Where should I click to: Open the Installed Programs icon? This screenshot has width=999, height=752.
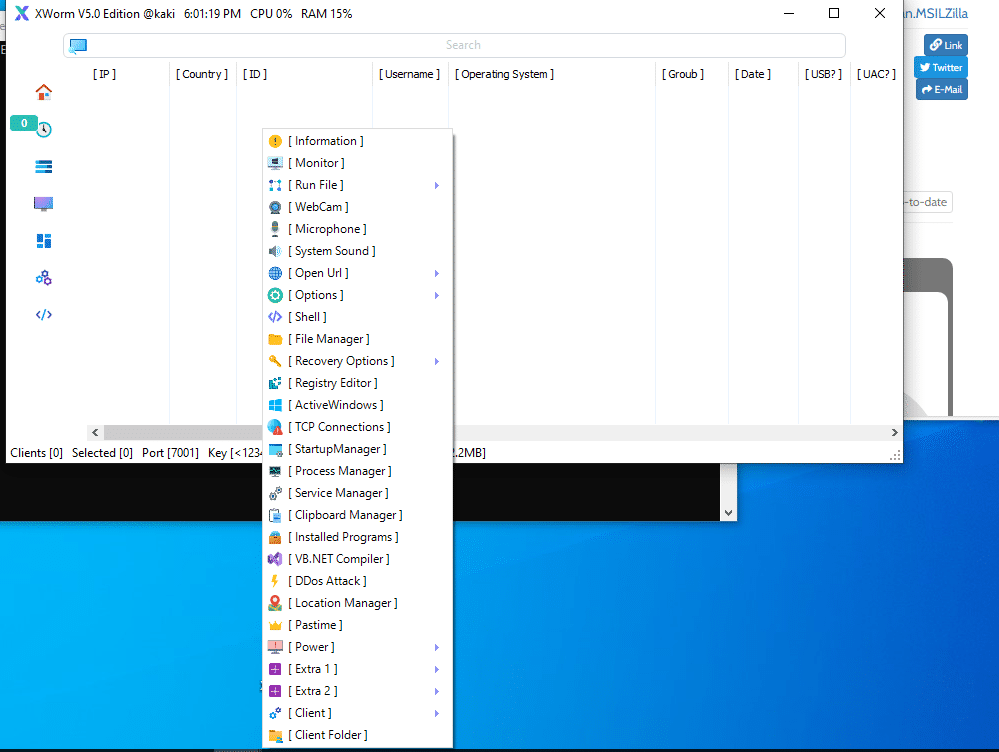point(275,537)
